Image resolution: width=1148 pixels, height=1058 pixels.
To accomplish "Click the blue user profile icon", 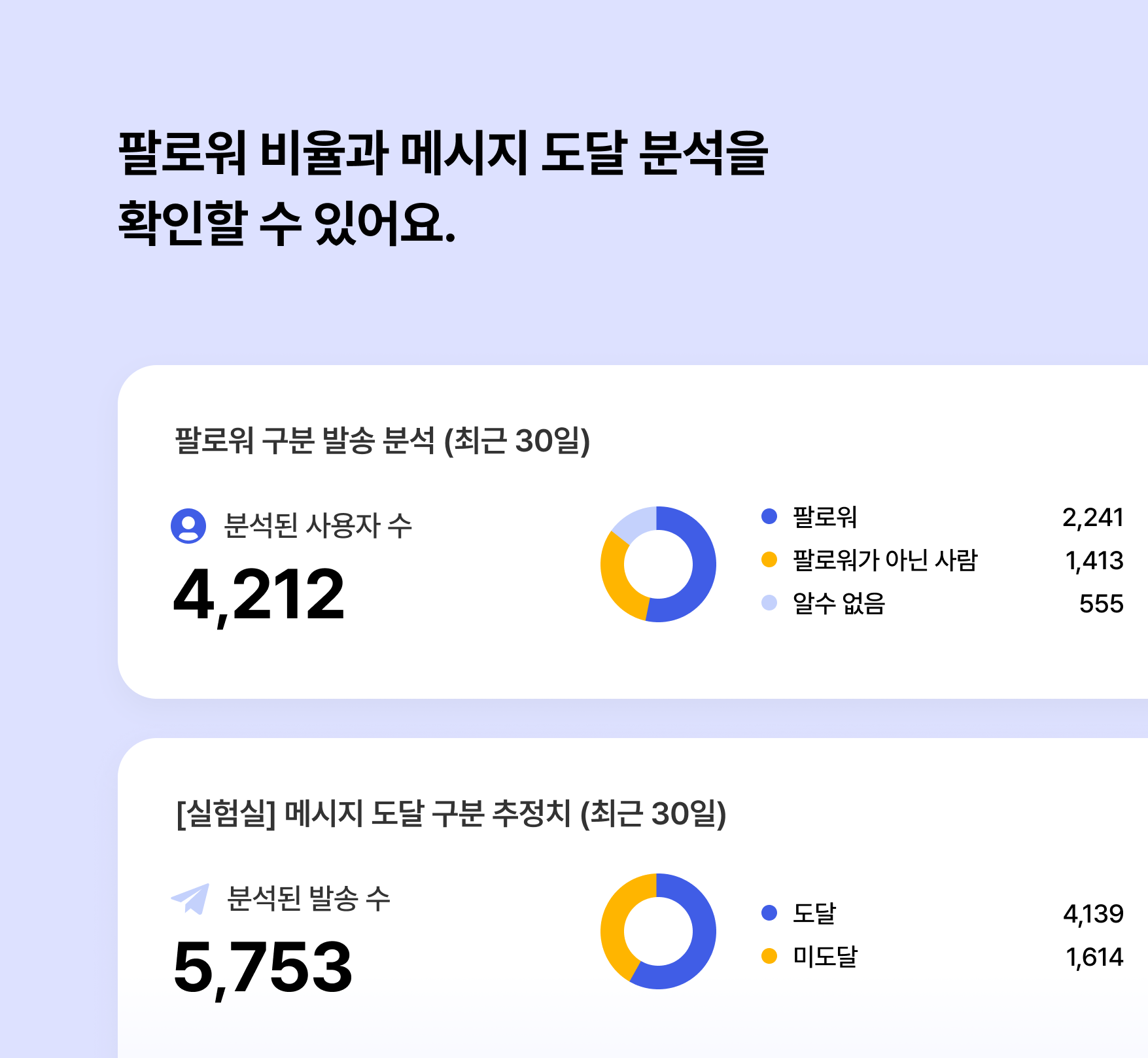I will 188,526.
